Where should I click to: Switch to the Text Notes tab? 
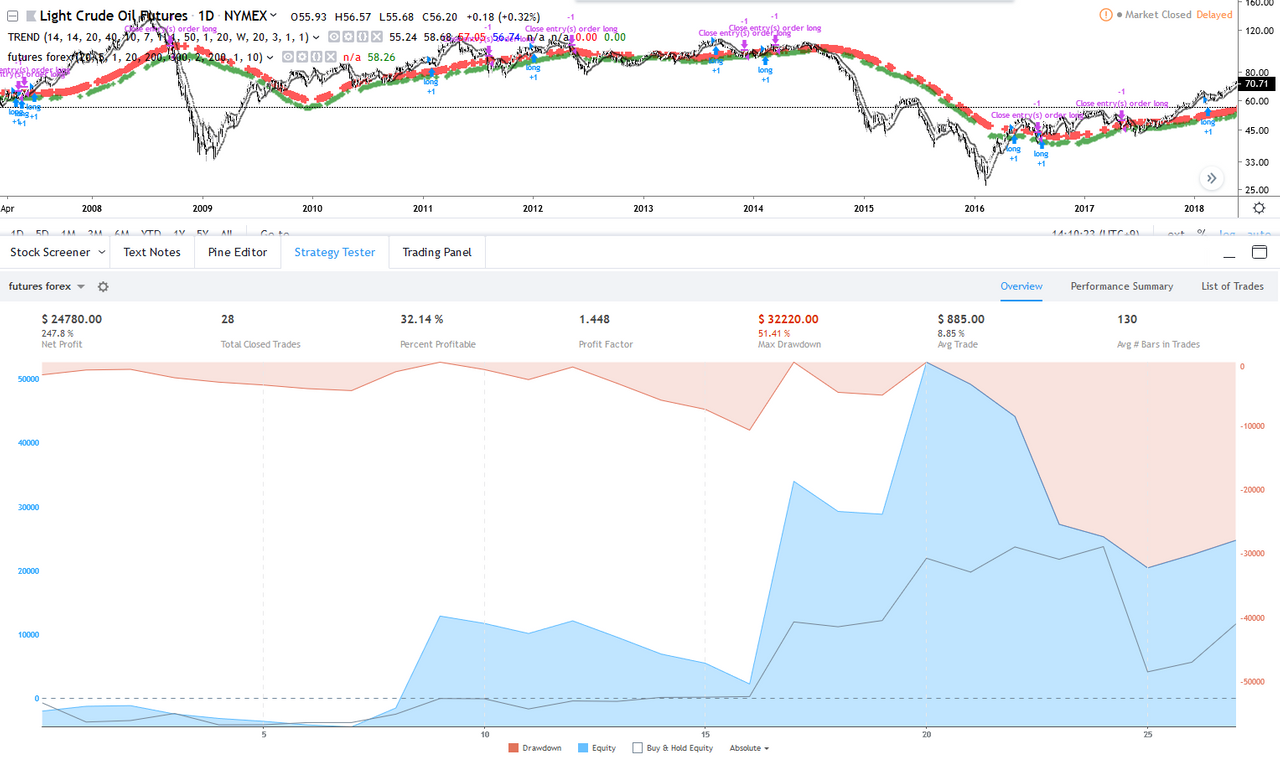152,252
